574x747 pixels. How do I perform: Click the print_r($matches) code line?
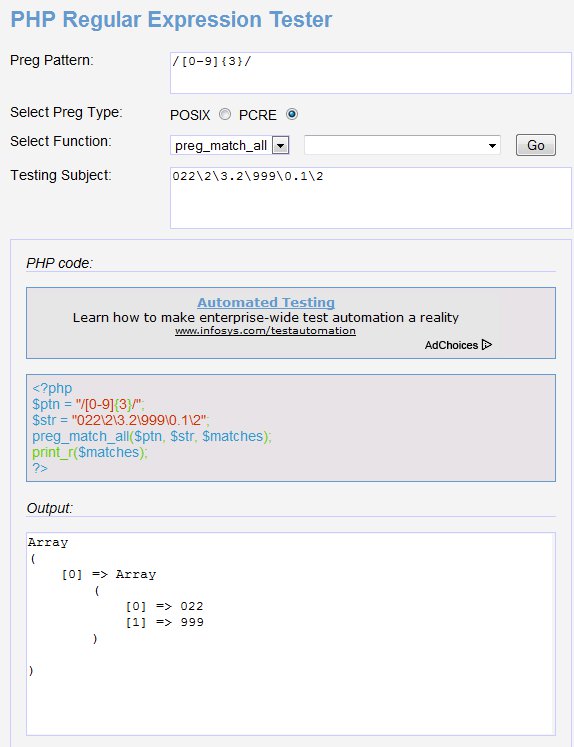[90, 452]
